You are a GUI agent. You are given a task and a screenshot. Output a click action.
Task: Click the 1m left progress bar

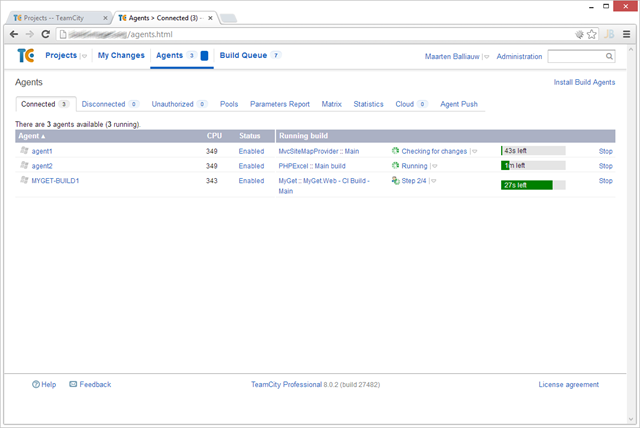533,165
